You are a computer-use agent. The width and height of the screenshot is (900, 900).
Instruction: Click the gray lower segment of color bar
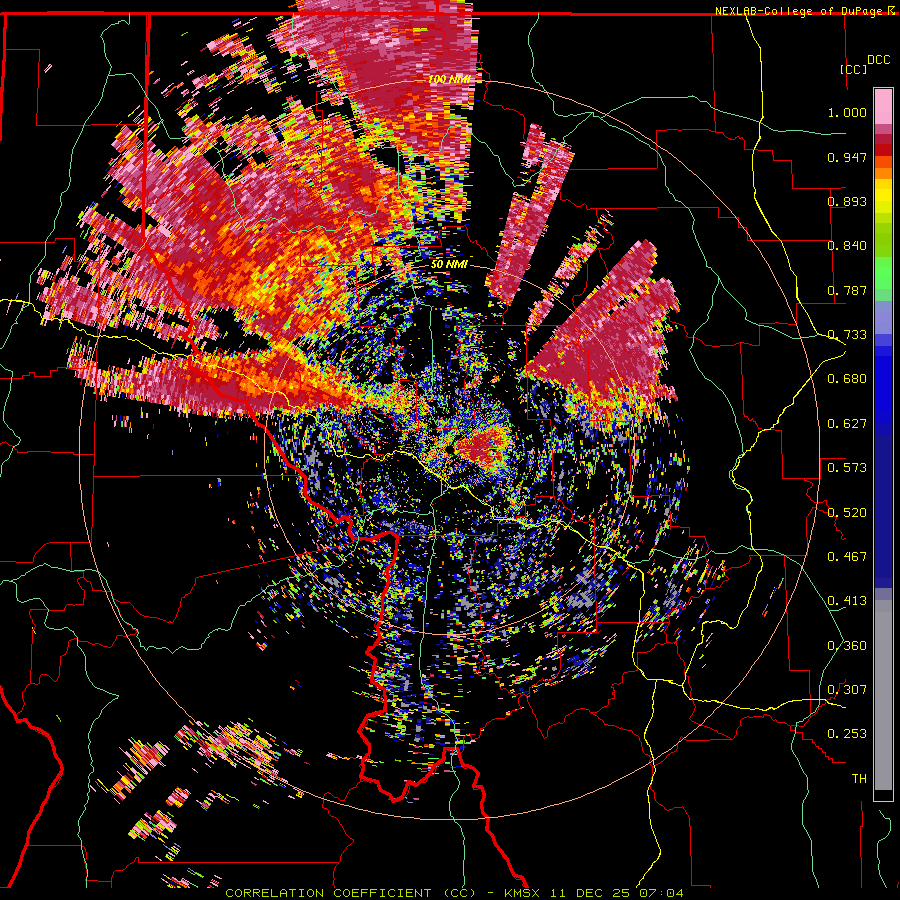pos(883,695)
